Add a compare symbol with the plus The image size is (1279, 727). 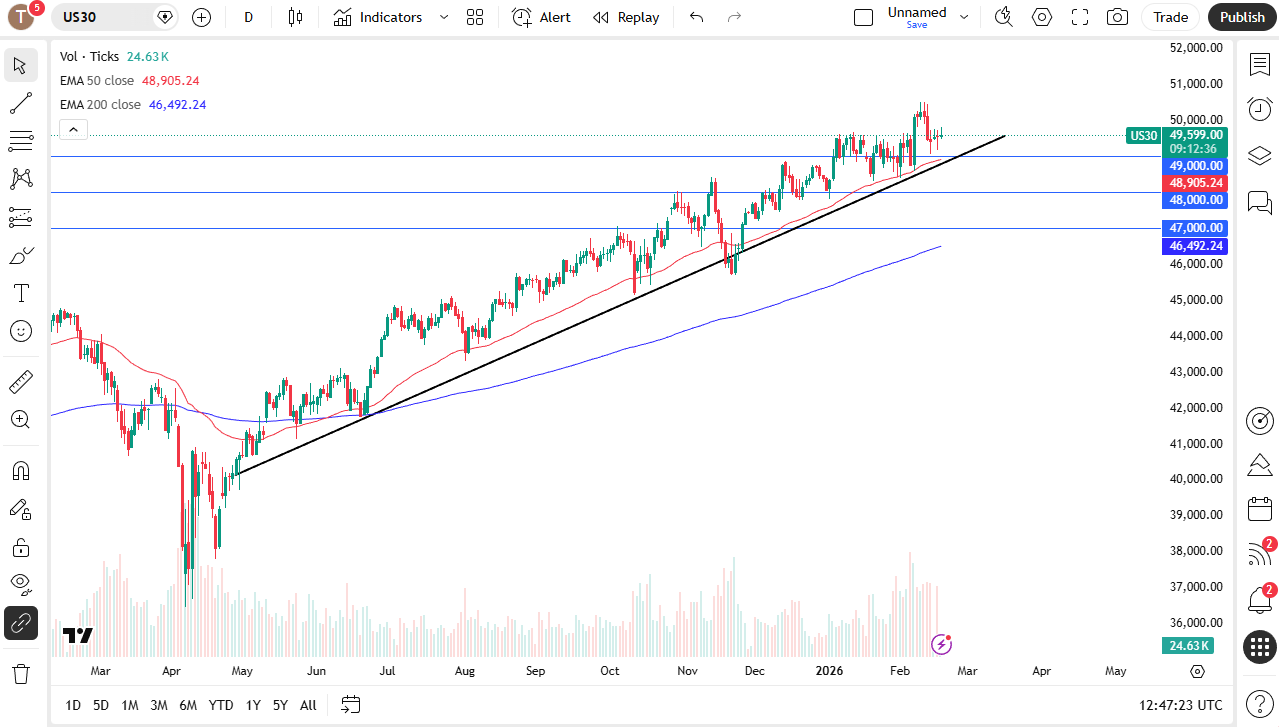[x=202, y=17]
